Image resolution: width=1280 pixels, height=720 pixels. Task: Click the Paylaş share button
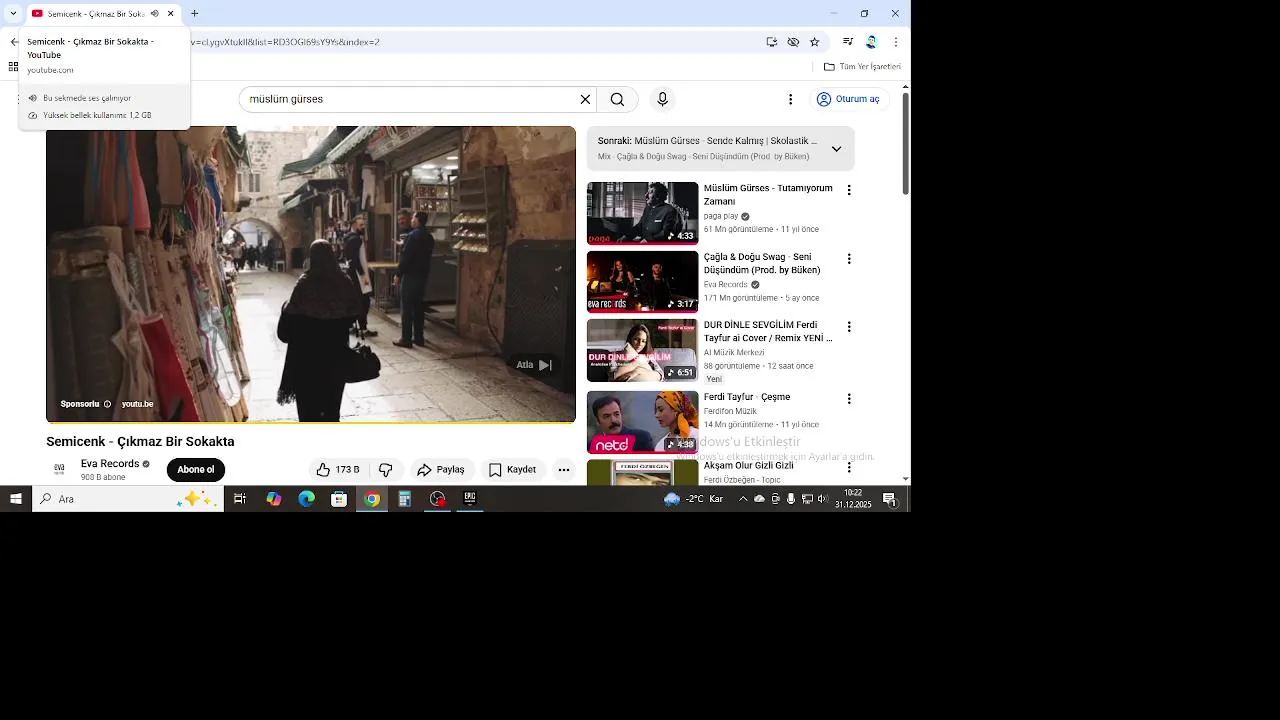[441, 470]
